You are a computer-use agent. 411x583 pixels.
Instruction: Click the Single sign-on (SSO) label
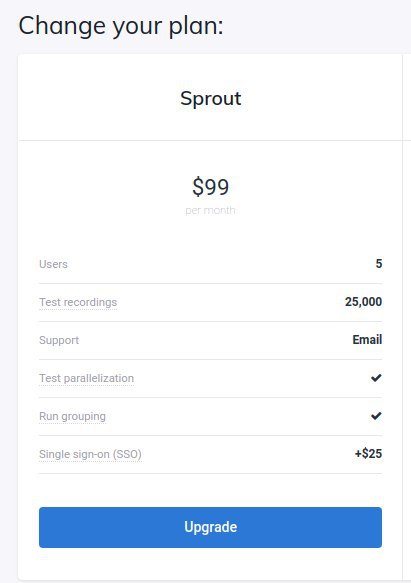point(90,454)
